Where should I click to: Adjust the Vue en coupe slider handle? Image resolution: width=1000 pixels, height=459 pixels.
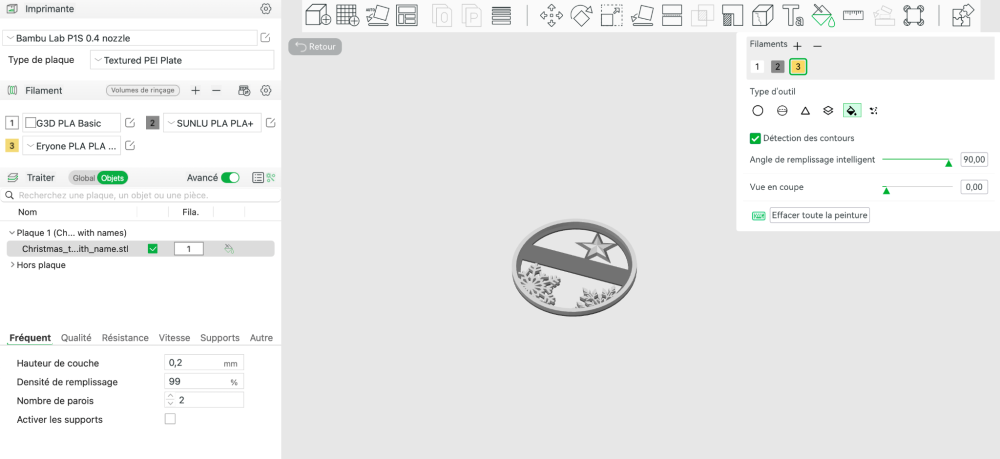point(886,190)
